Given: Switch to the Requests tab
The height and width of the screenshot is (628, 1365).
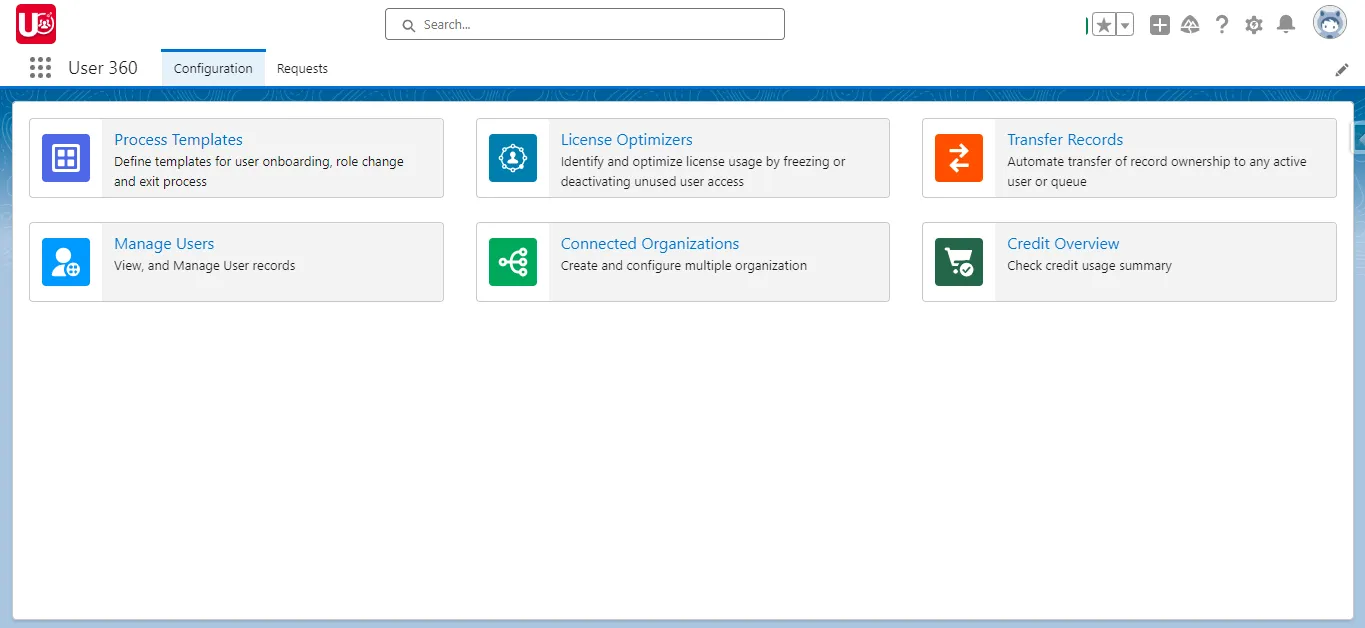Looking at the screenshot, I should point(302,68).
